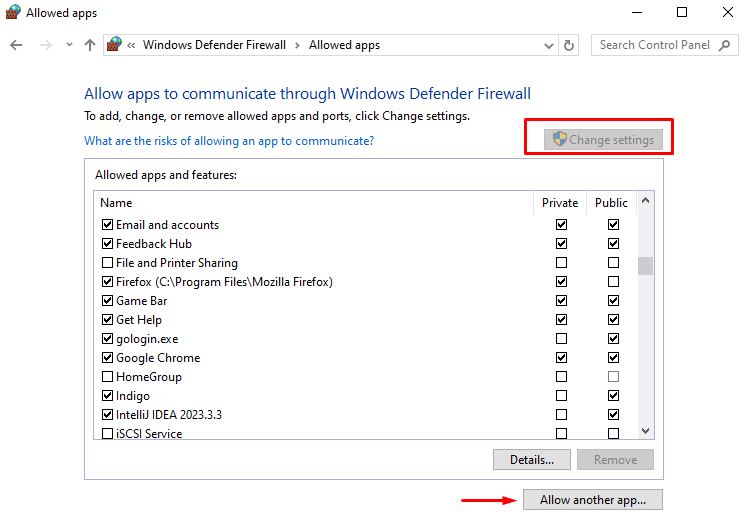
Task: Click the address bar double chevron
Action: pos(131,45)
